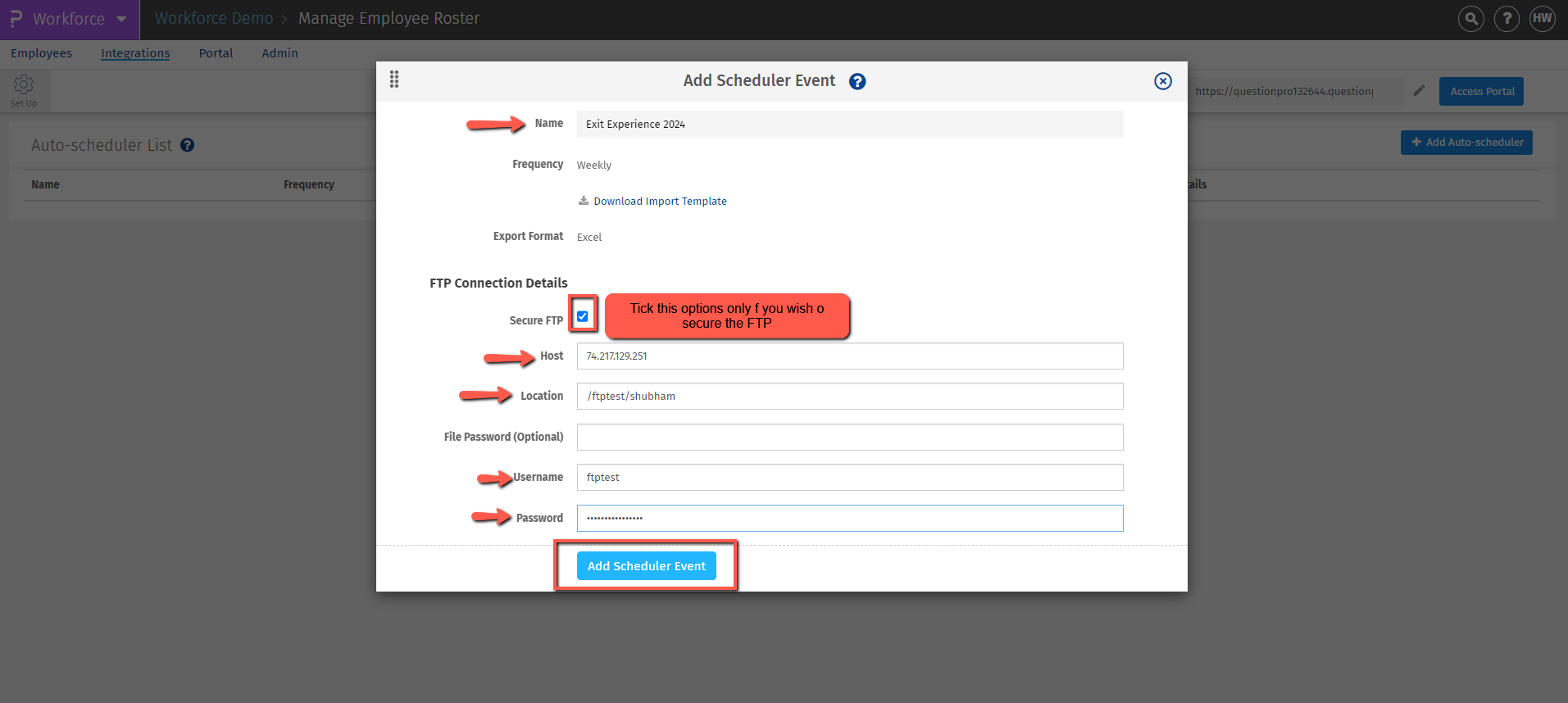The height and width of the screenshot is (703, 1568).
Task: Click the Username input field
Action: 850,478
